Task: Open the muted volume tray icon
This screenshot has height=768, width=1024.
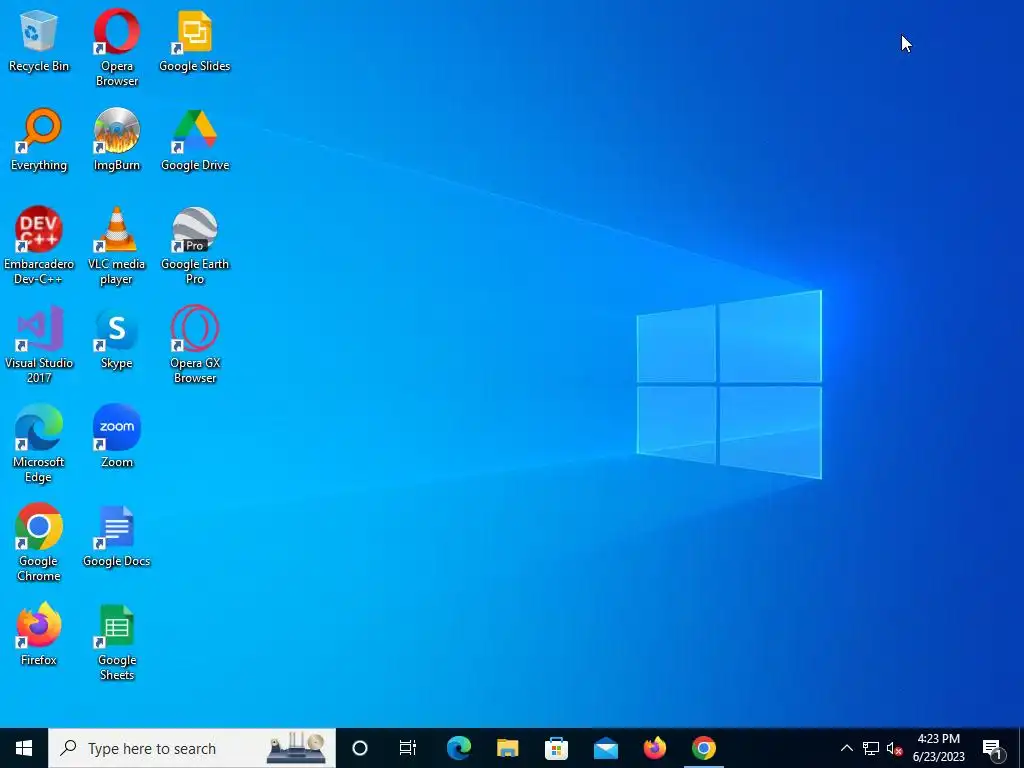Action: [894, 748]
